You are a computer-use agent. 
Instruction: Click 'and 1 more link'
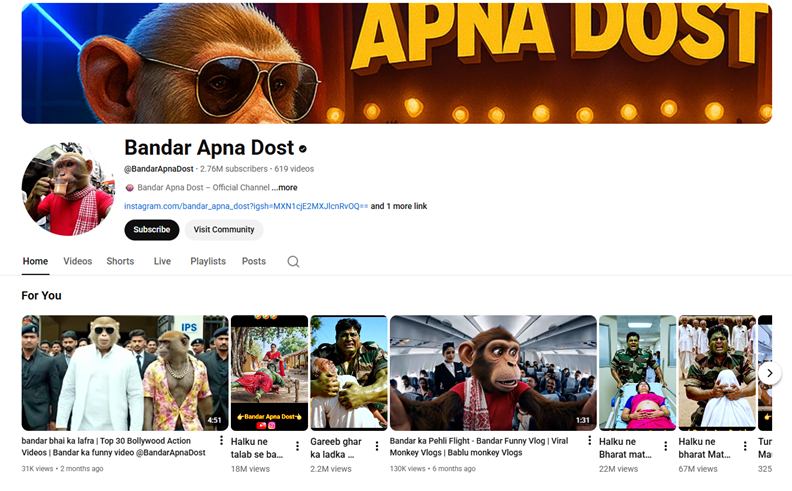(399, 206)
